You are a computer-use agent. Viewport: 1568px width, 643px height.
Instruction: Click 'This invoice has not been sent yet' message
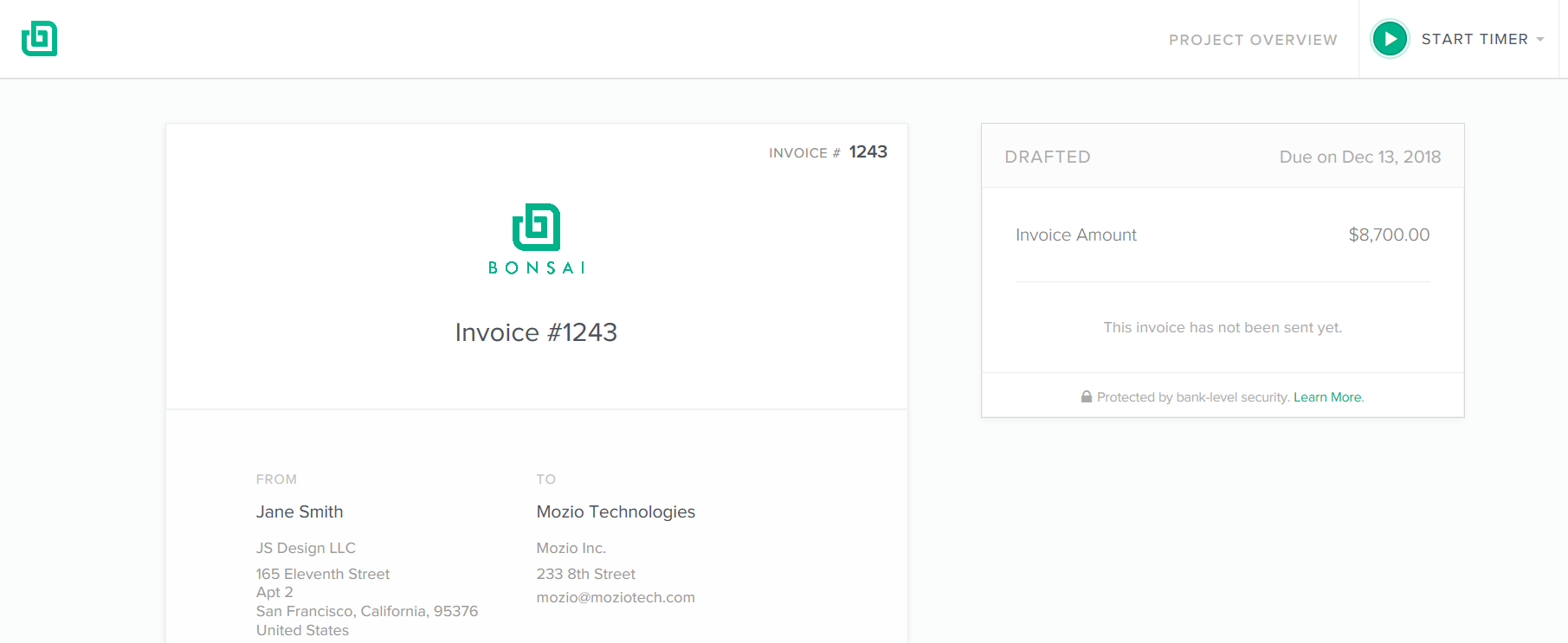pos(1223,327)
